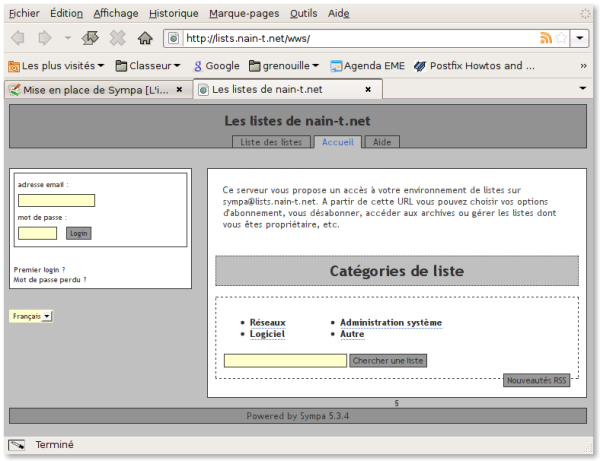This screenshot has width=600, height=461.
Task: Open the Classeur bookmarks folder
Action: tap(147, 66)
